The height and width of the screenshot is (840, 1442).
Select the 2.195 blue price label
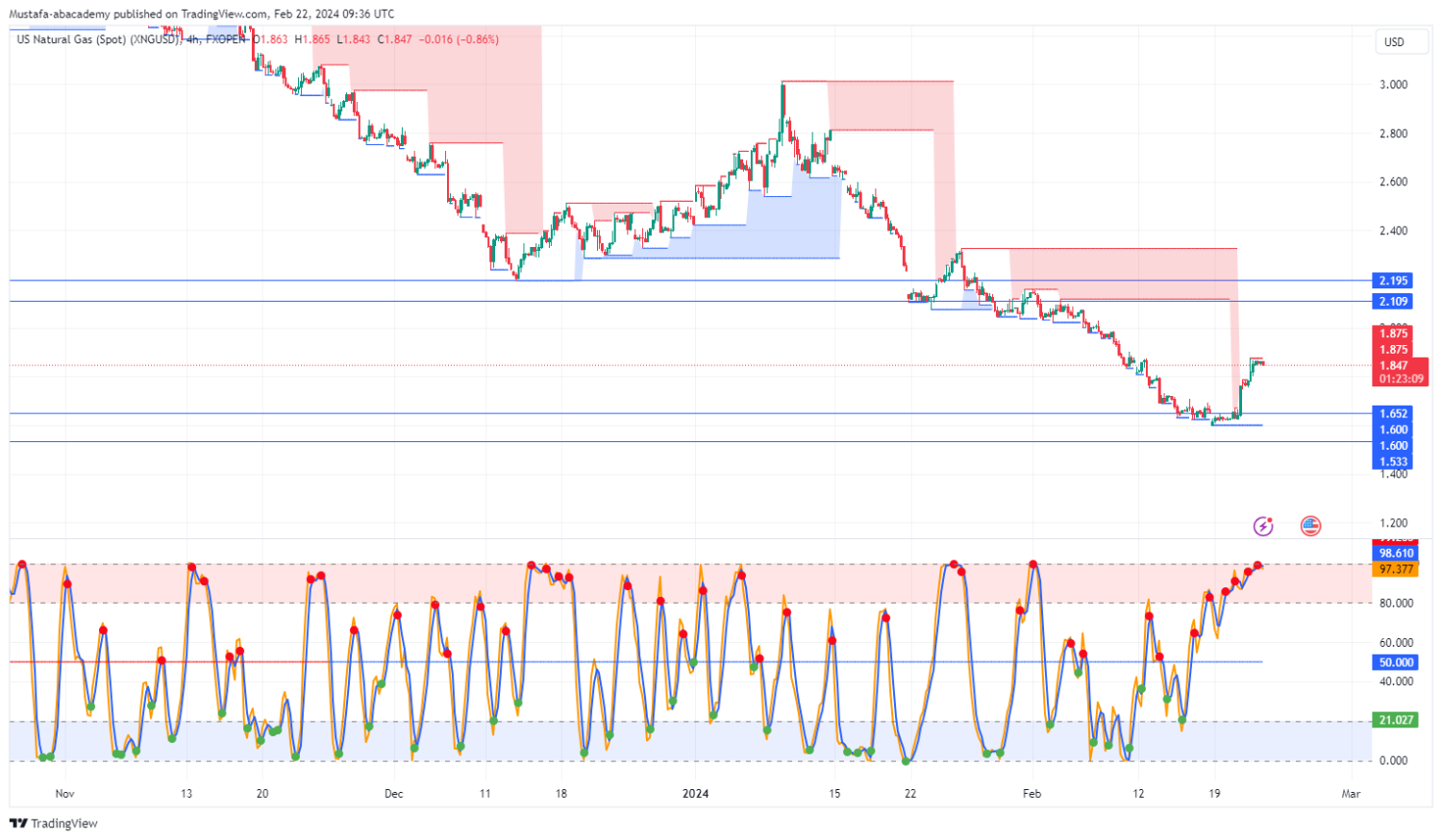(1393, 281)
